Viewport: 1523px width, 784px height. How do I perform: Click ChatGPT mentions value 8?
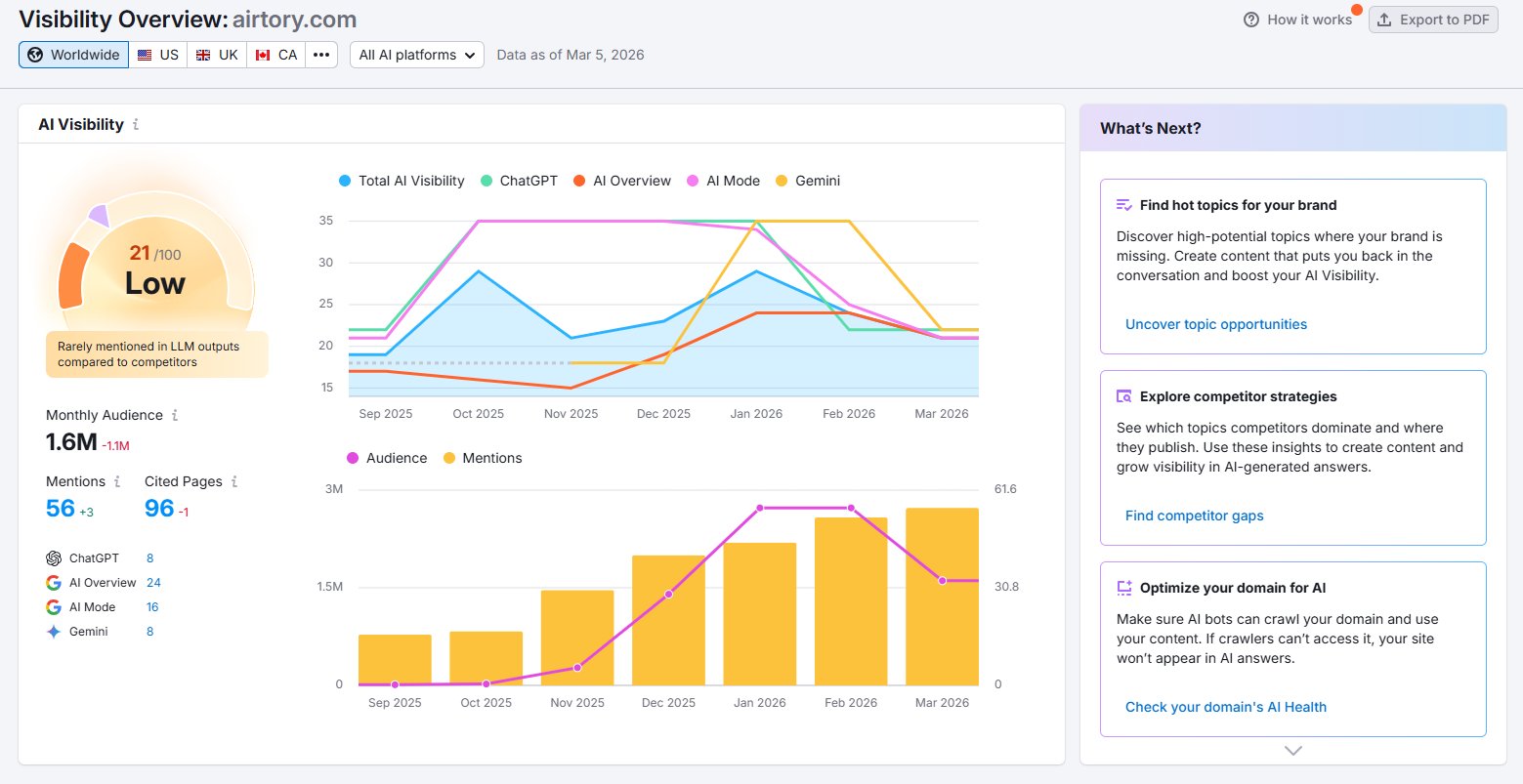149,558
